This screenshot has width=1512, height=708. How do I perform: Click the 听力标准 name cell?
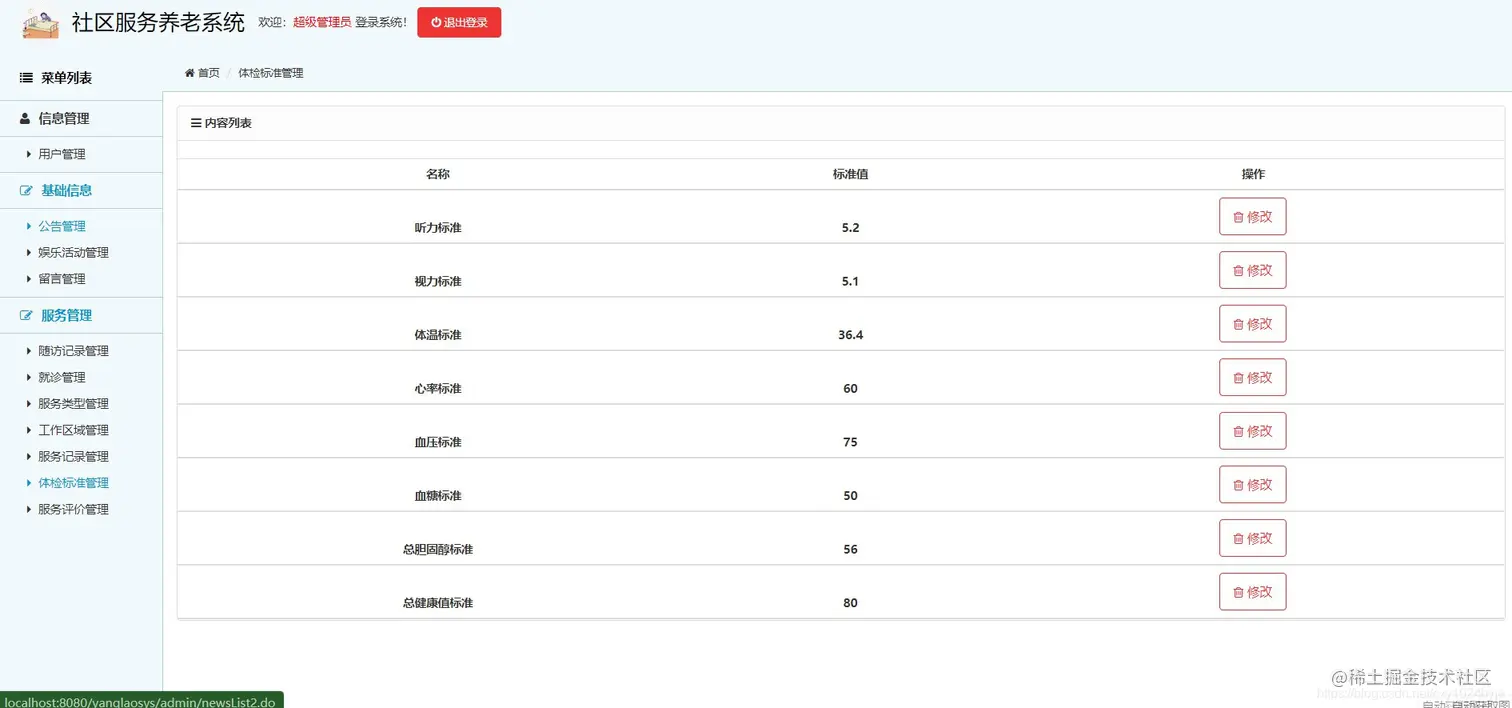pos(438,228)
